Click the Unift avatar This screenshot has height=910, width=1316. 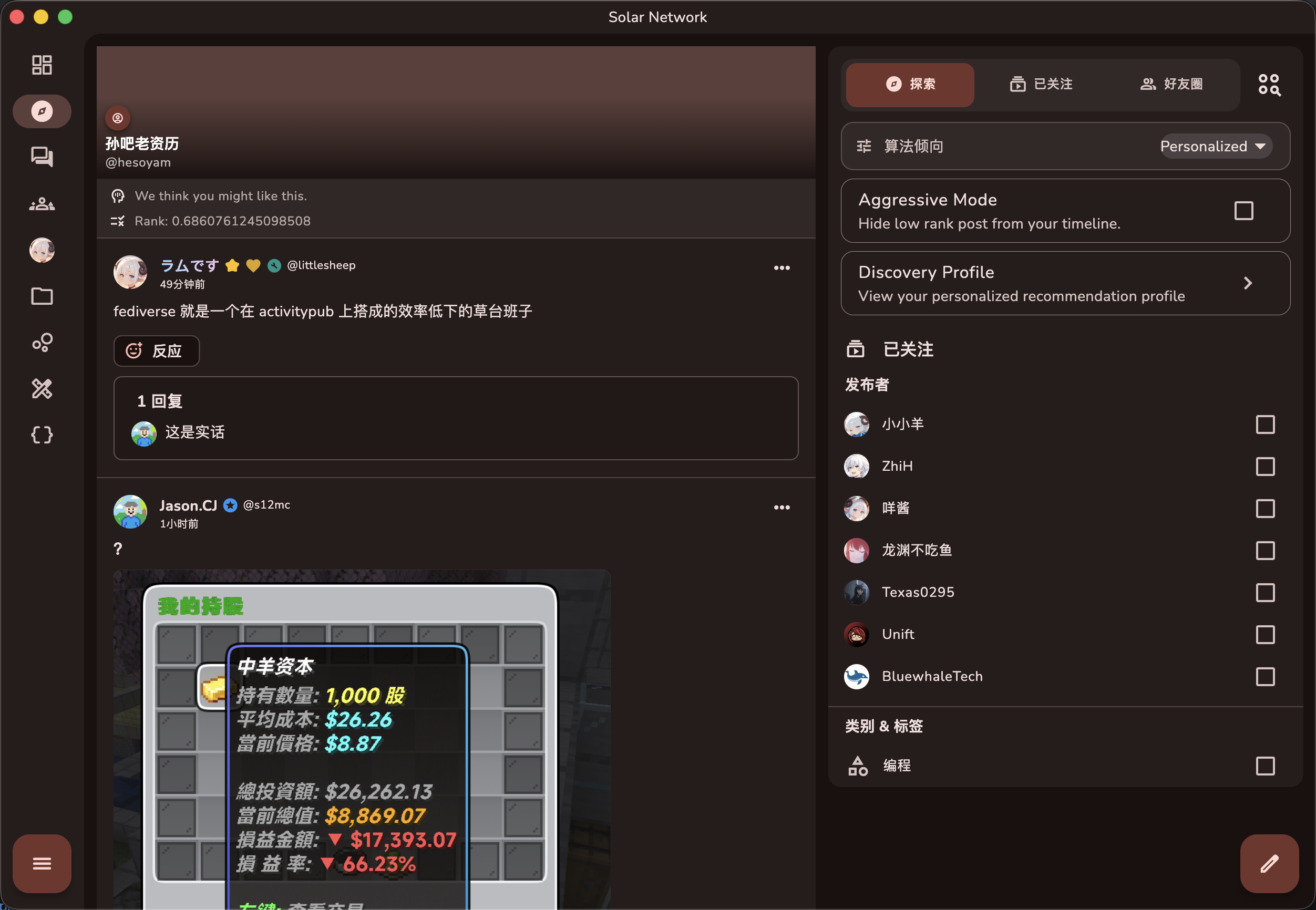coord(857,635)
